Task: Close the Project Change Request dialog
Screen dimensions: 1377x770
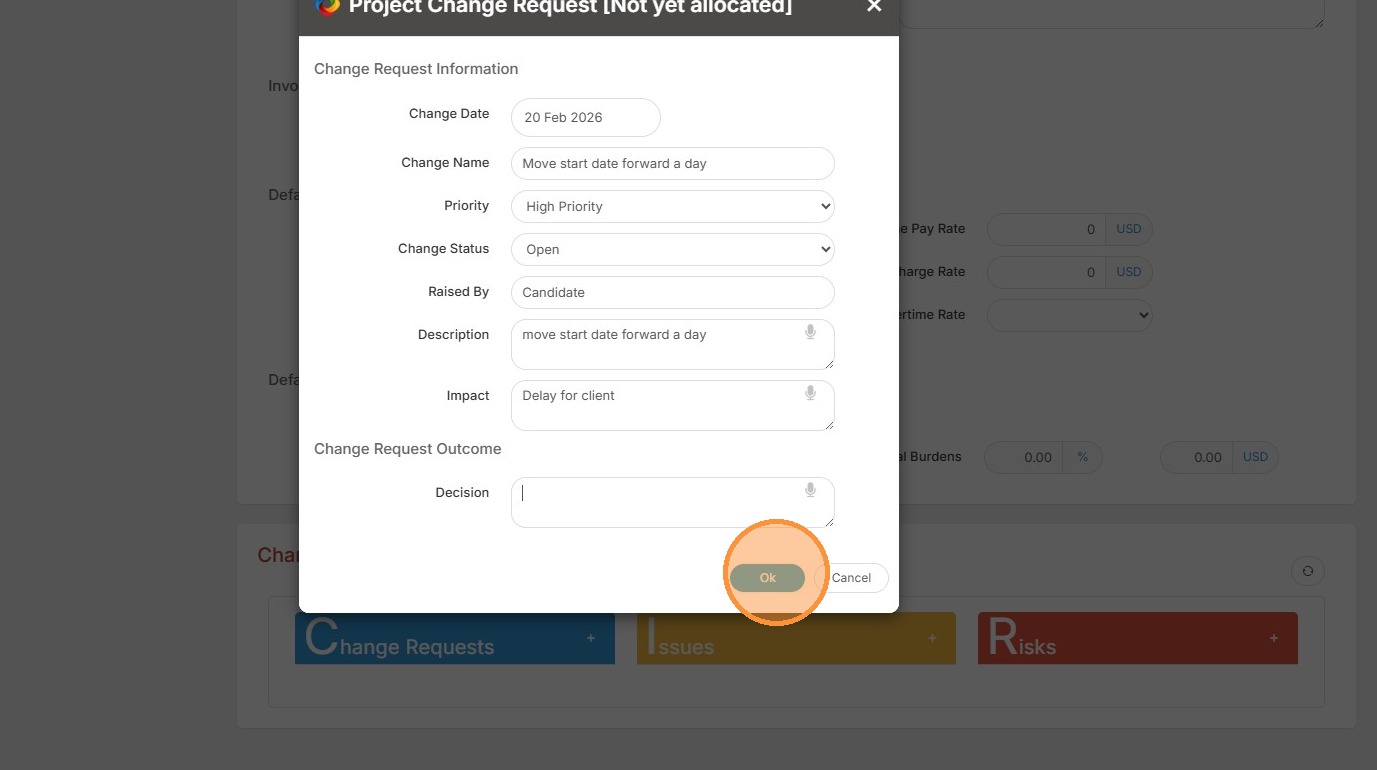Action: [874, 7]
